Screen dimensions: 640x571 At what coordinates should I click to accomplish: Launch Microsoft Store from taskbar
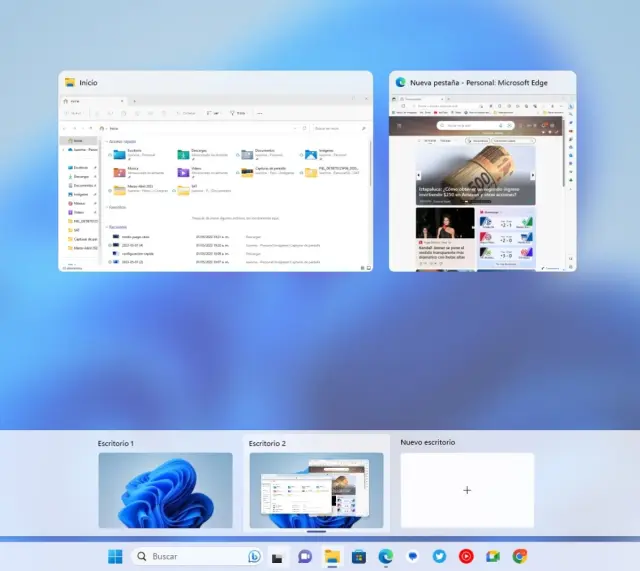click(359, 556)
